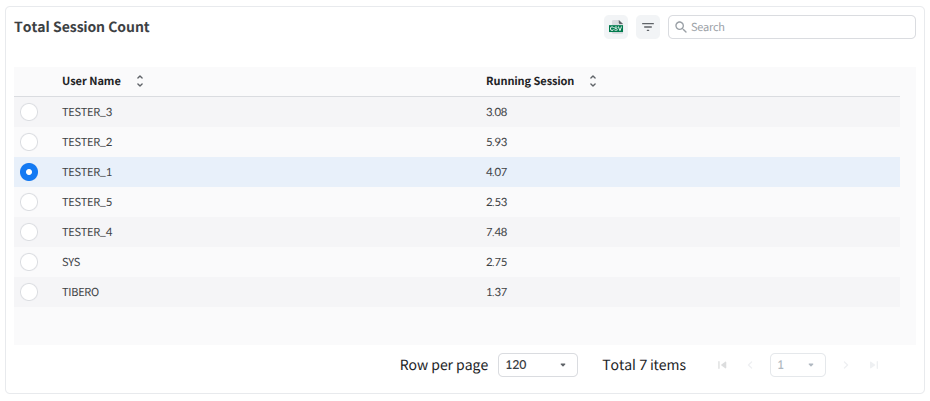Image resolution: width=930 pixels, height=401 pixels.
Task: Sort by Running Session column arrows
Action: [593, 81]
